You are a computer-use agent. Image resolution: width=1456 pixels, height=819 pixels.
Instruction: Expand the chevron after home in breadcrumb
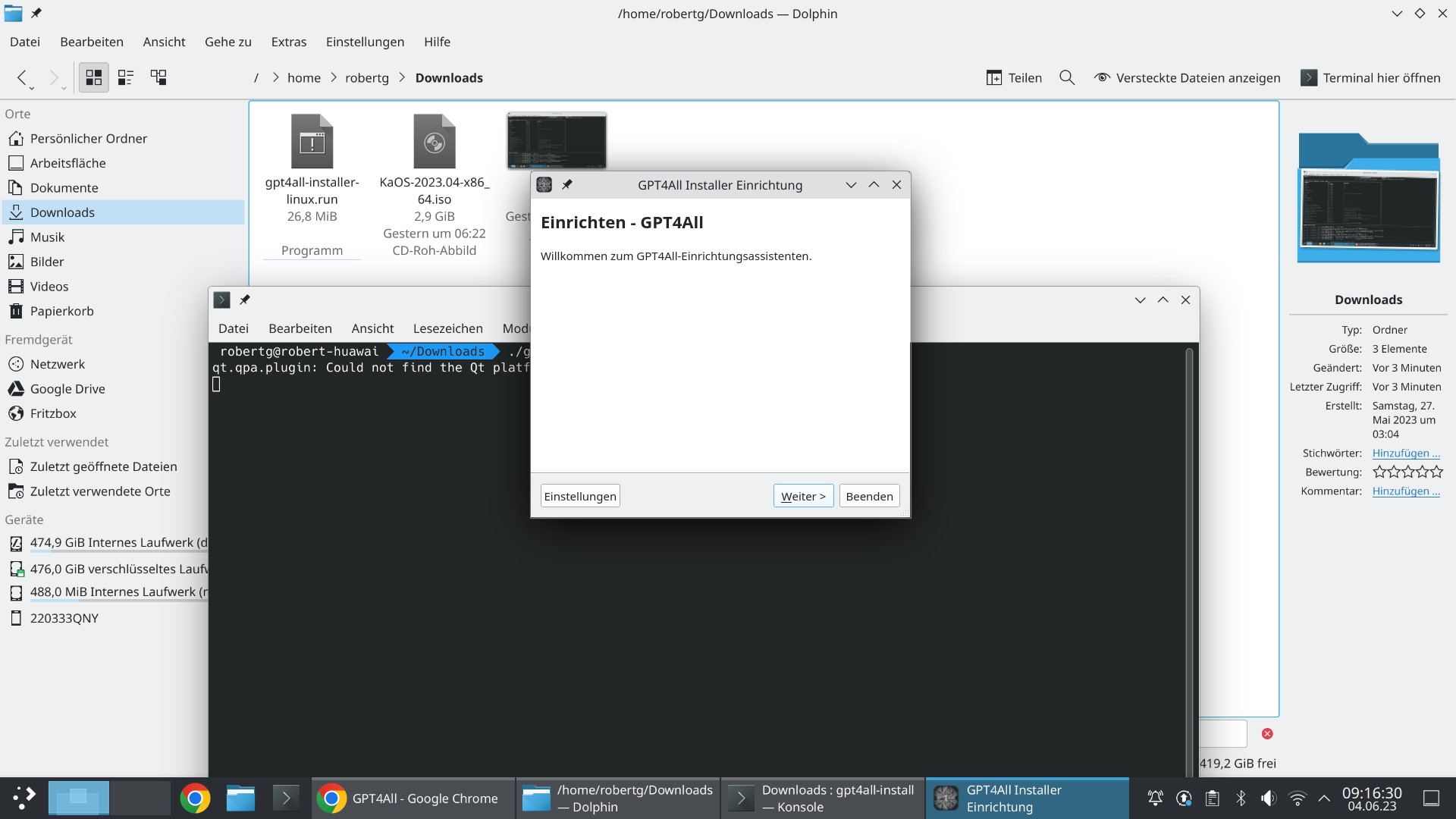(x=333, y=77)
